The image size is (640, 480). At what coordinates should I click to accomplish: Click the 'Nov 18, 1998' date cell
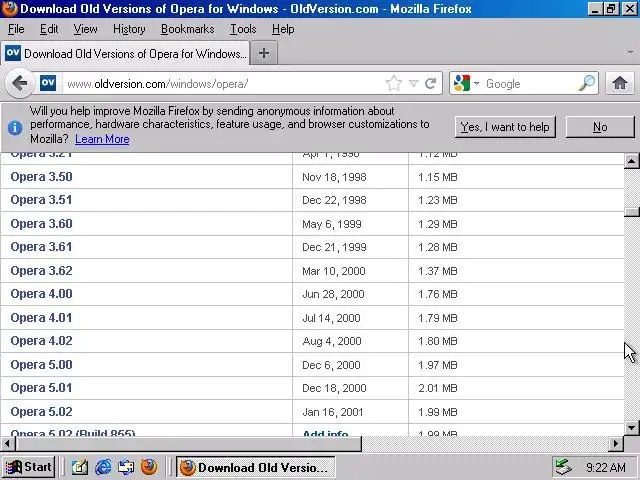(x=334, y=177)
